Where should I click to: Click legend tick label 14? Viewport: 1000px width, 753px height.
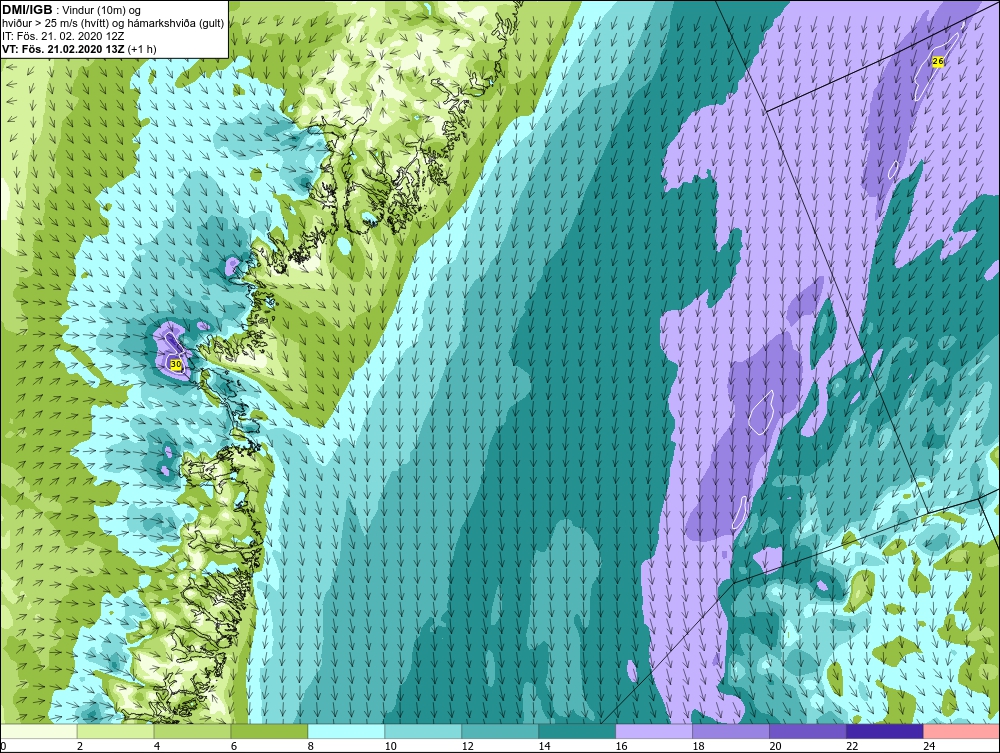(x=545, y=746)
